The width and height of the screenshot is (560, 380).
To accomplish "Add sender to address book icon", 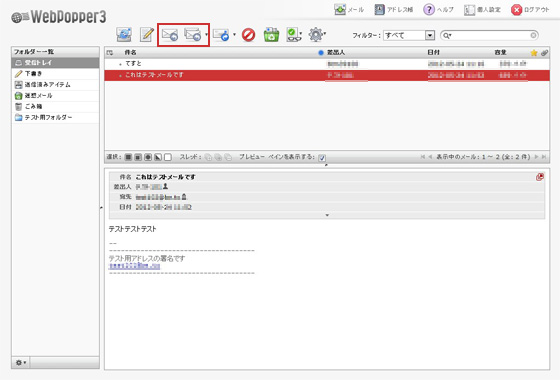I will pos(165,186).
